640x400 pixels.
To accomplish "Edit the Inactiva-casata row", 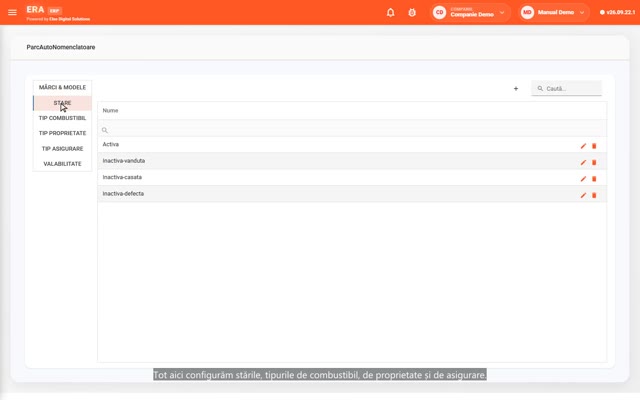I will 583,179.
